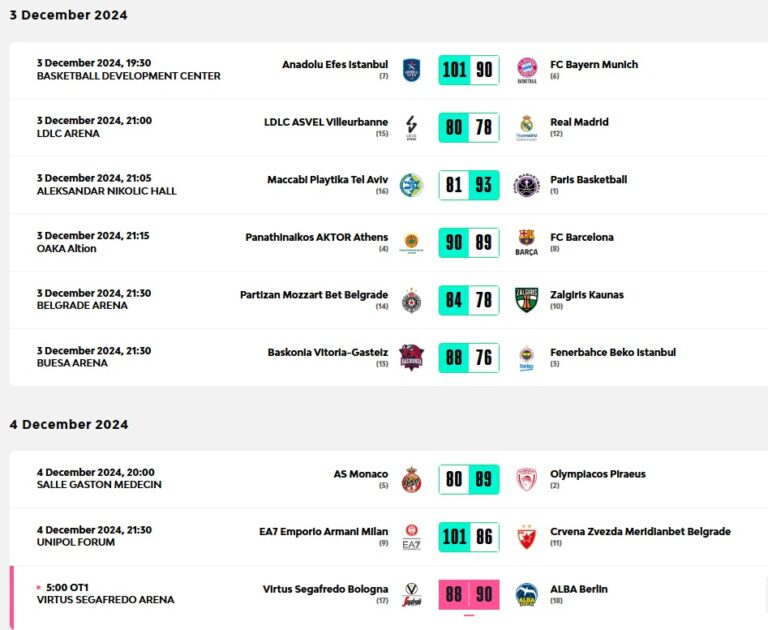The image size is (768, 630).
Task: Click the Olympiacos Piraeus logo
Action: (x=526, y=480)
